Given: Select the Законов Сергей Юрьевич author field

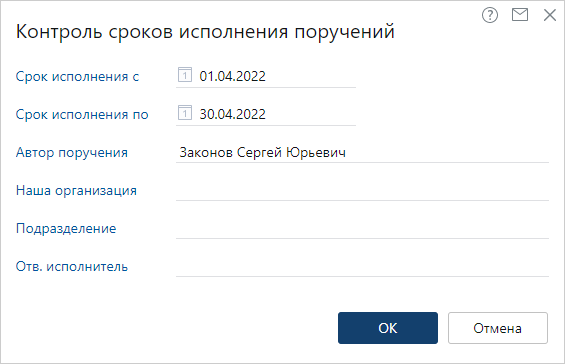Looking at the screenshot, I should (x=362, y=152).
